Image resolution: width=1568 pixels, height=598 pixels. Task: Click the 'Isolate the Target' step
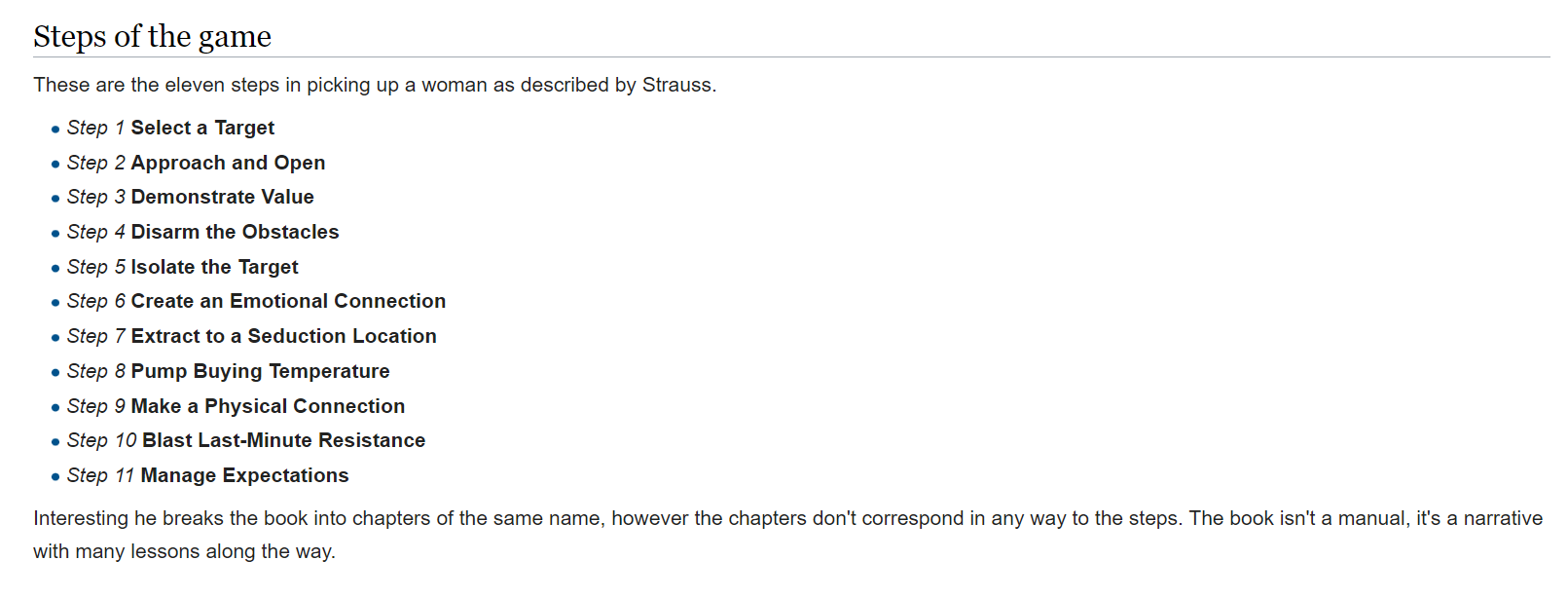(x=214, y=267)
